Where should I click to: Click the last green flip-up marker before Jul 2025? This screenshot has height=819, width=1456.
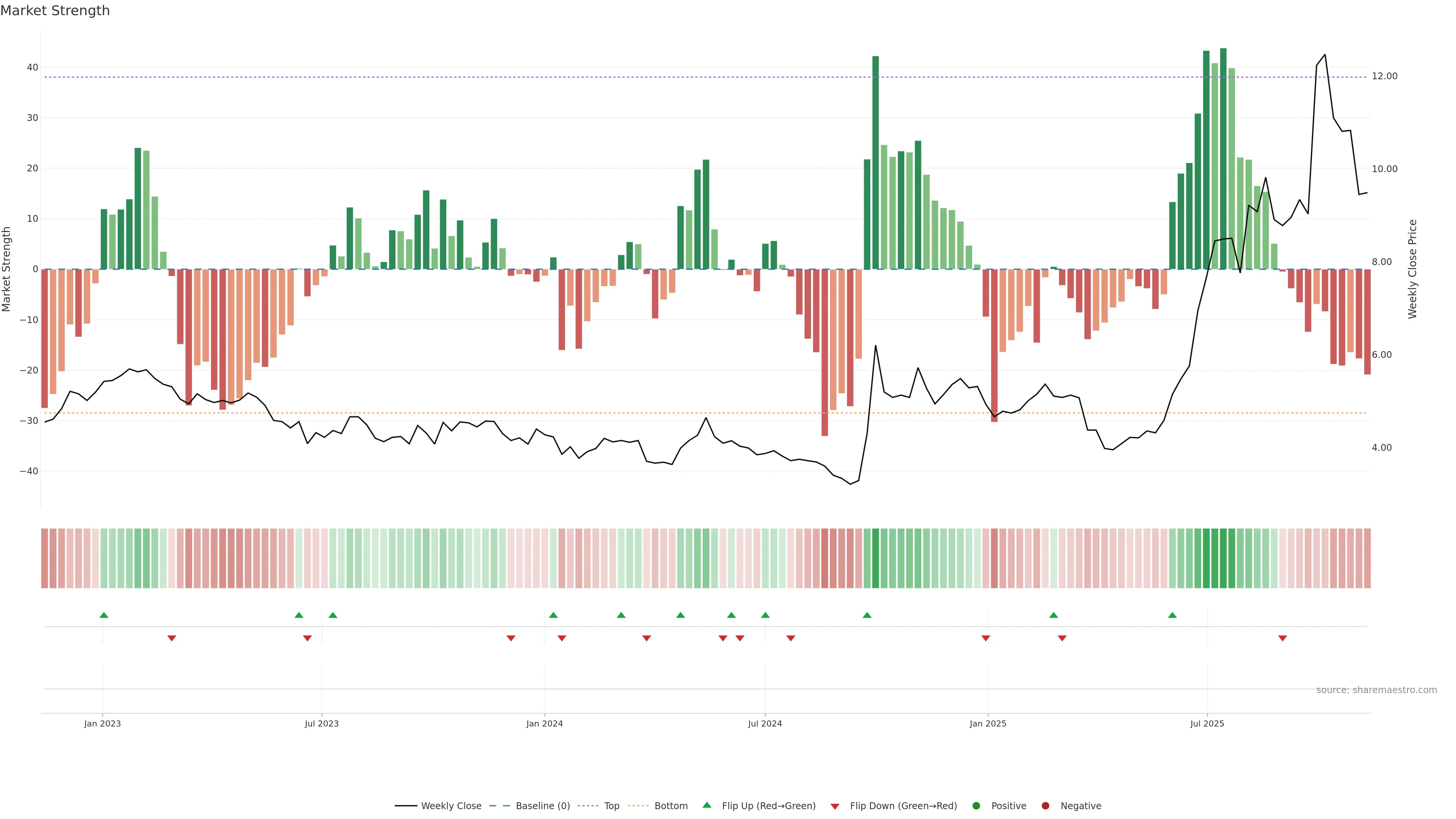click(1172, 615)
